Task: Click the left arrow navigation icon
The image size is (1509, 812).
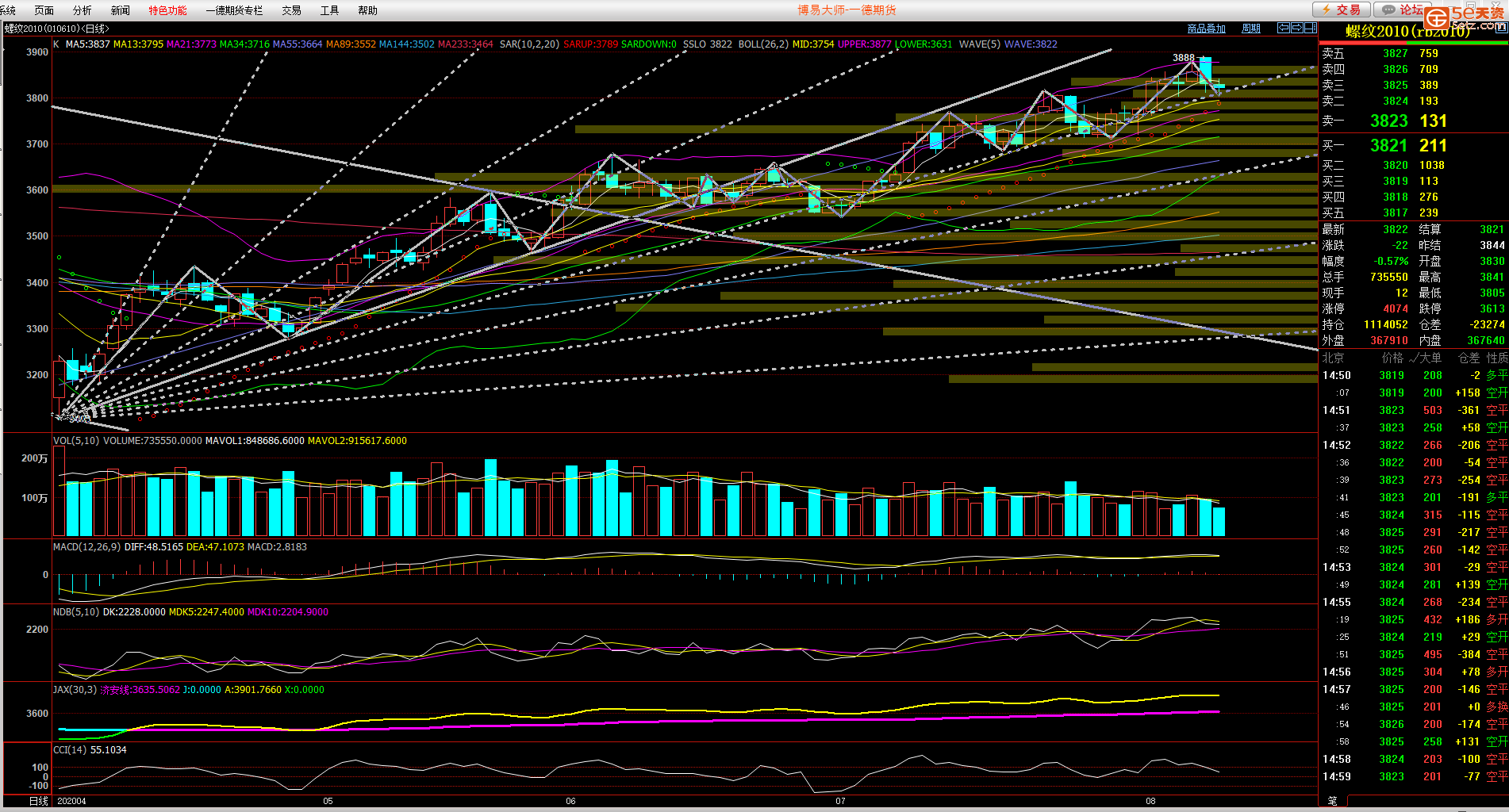Action: pos(1283,28)
